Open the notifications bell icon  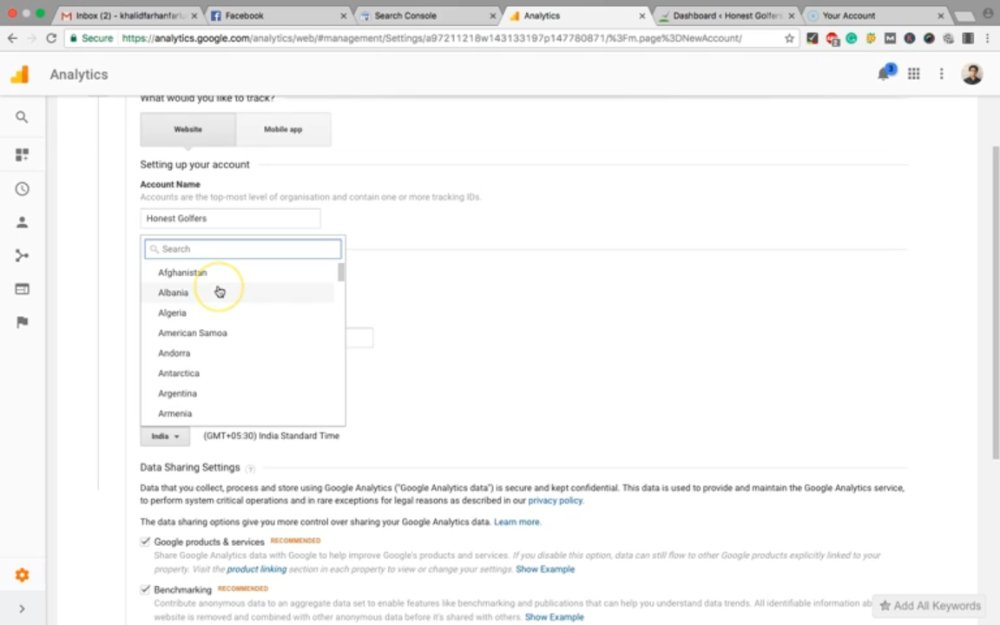[884, 73]
